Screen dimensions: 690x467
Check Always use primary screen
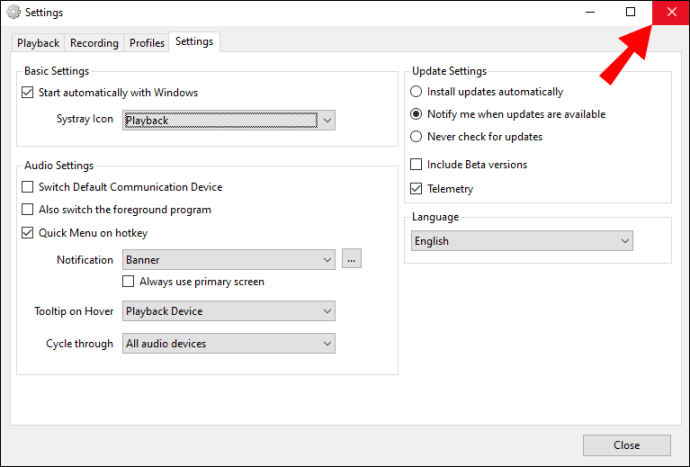tap(129, 282)
